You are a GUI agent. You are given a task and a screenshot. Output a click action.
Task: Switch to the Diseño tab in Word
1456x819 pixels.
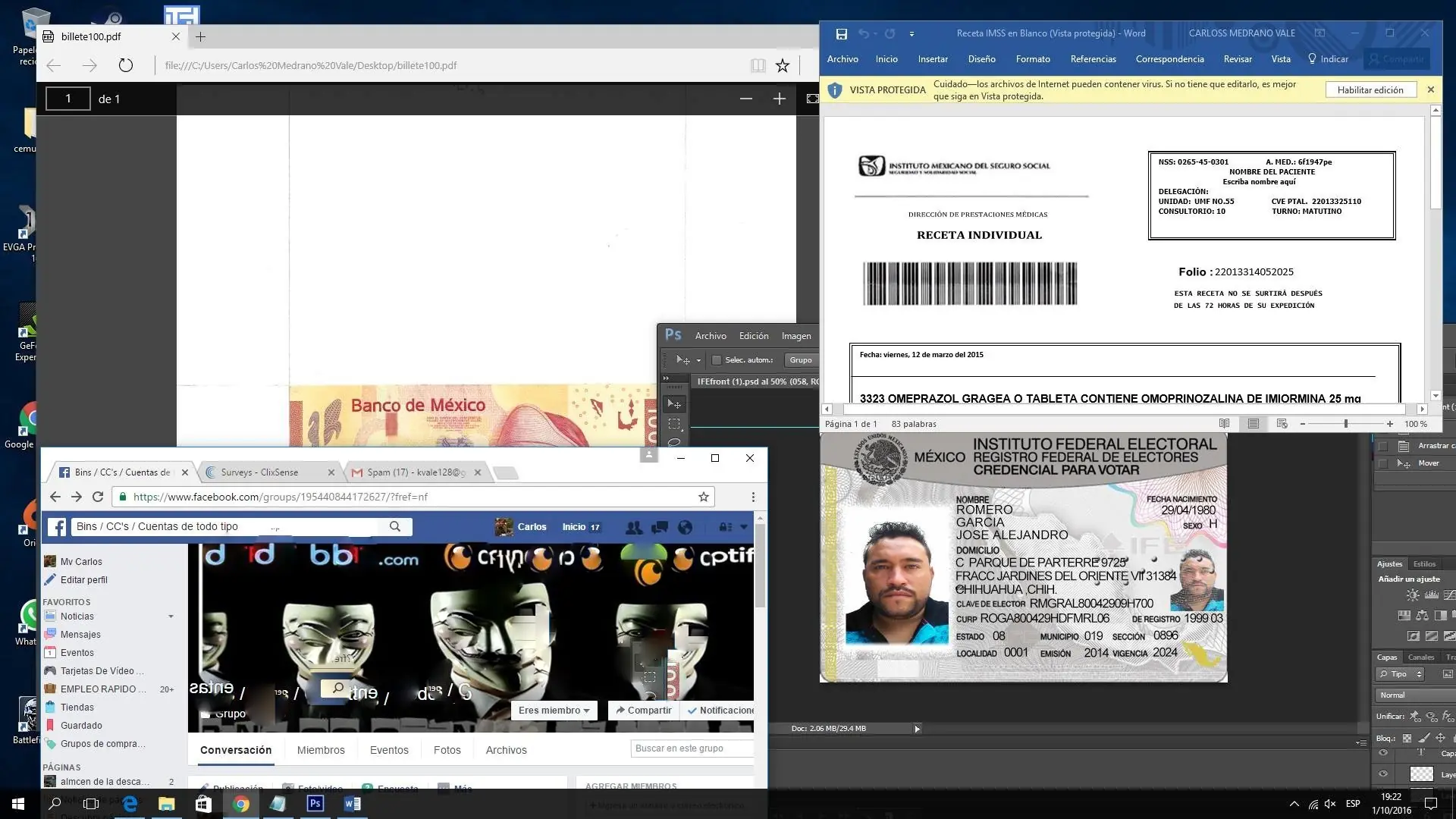click(x=981, y=59)
